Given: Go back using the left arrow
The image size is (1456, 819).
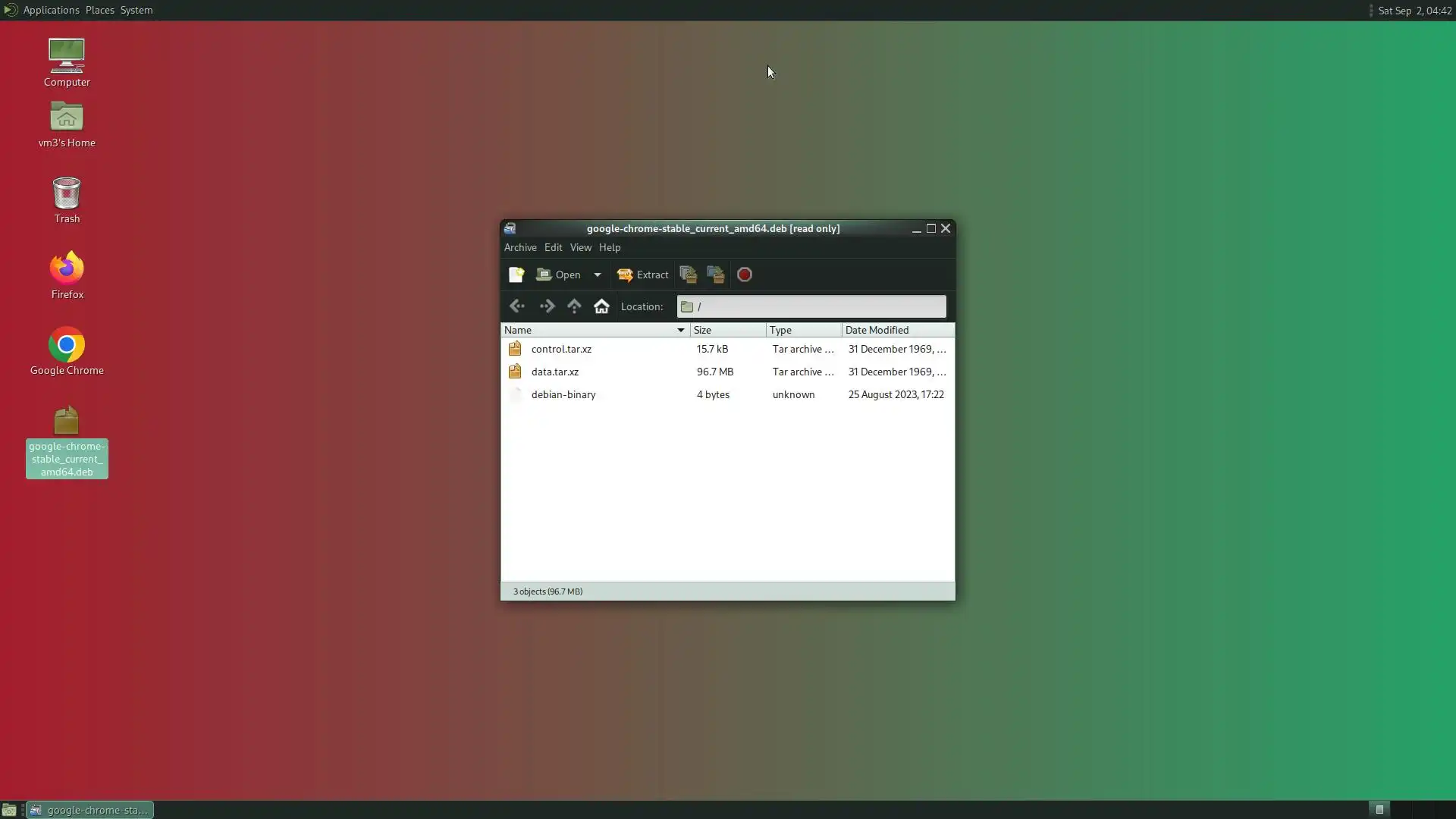Looking at the screenshot, I should pos(517,306).
